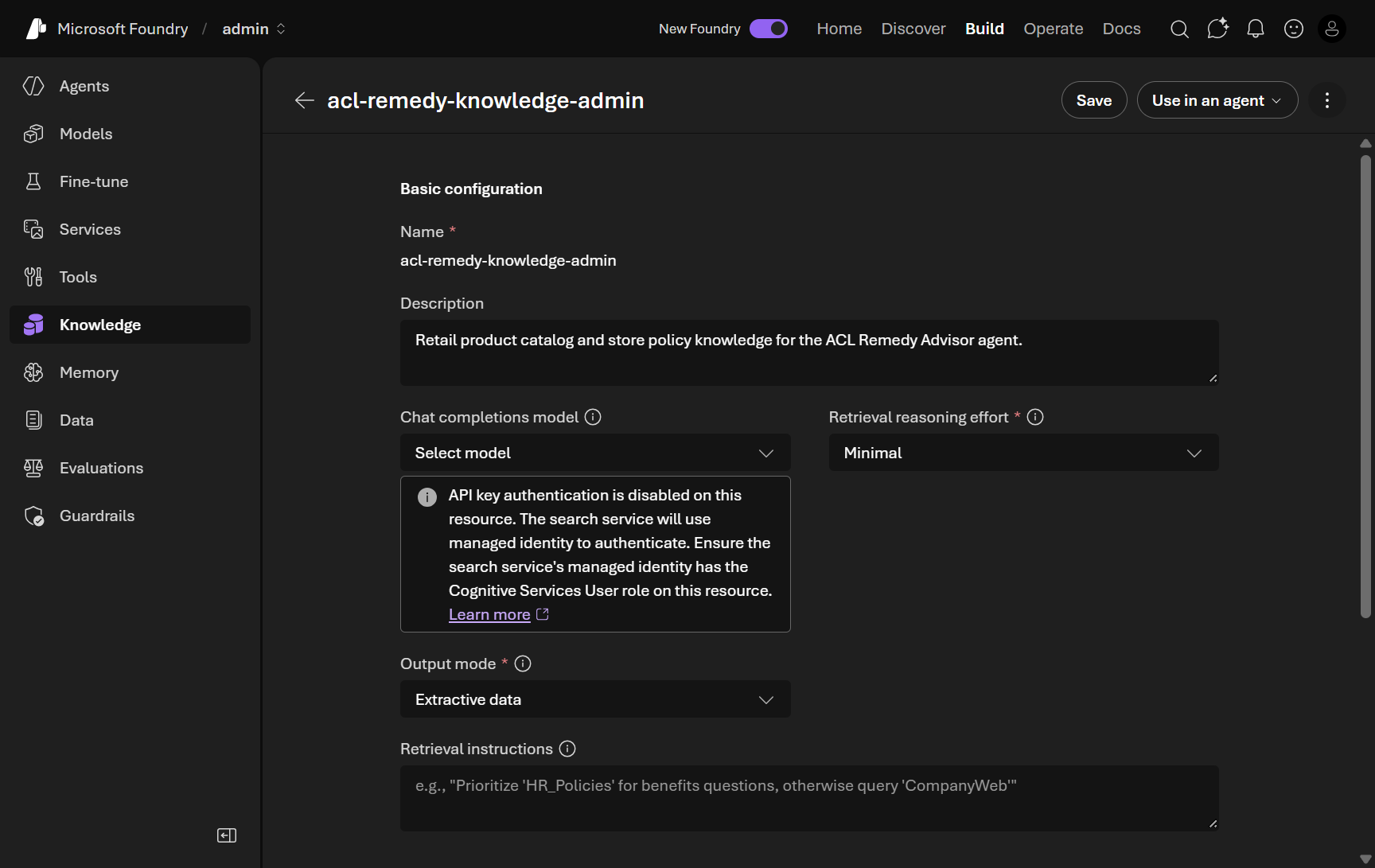Image resolution: width=1375 pixels, height=868 pixels.
Task: Show info for Output mode
Action: tap(523, 664)
